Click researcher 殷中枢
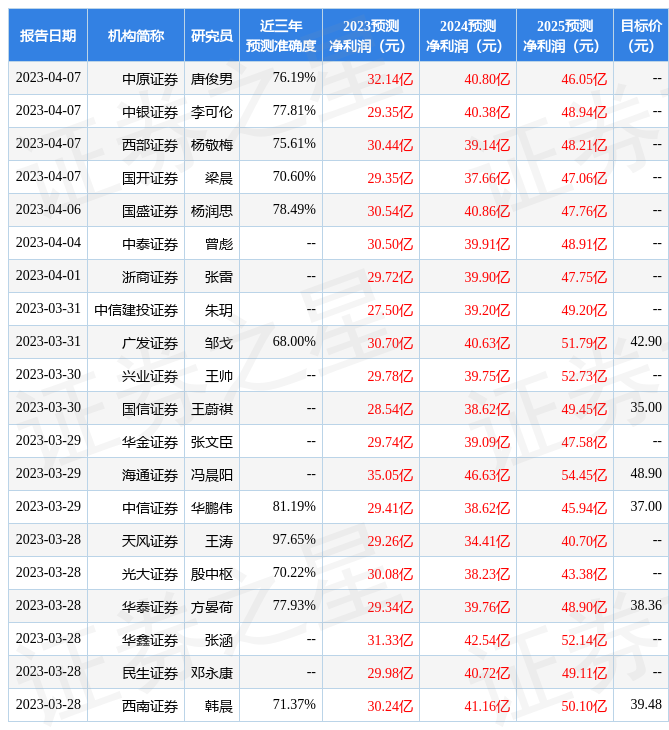Viewport: 669px width, 730px height. click(x=212, y=574)
